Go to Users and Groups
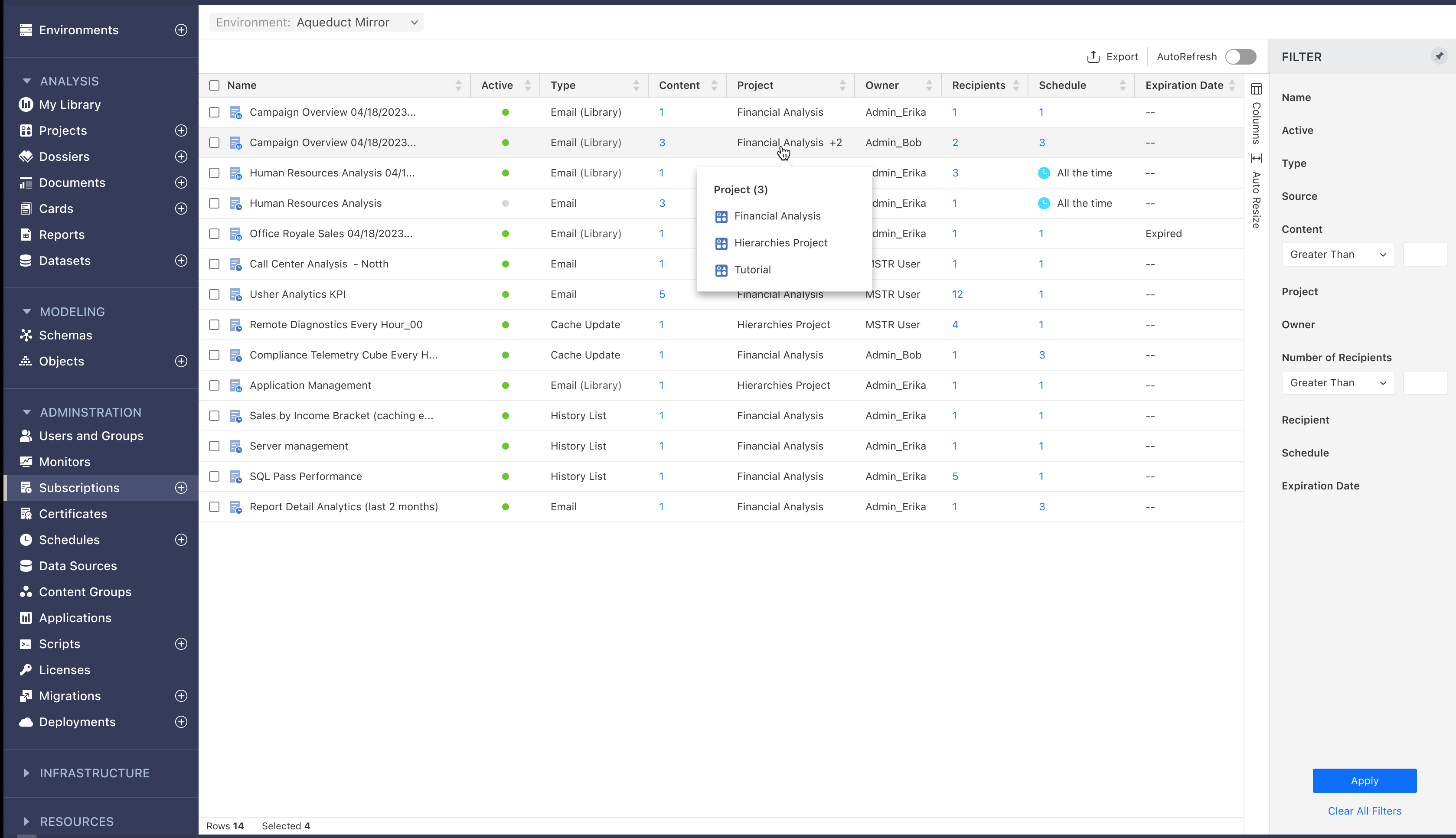 click(91, 436)
